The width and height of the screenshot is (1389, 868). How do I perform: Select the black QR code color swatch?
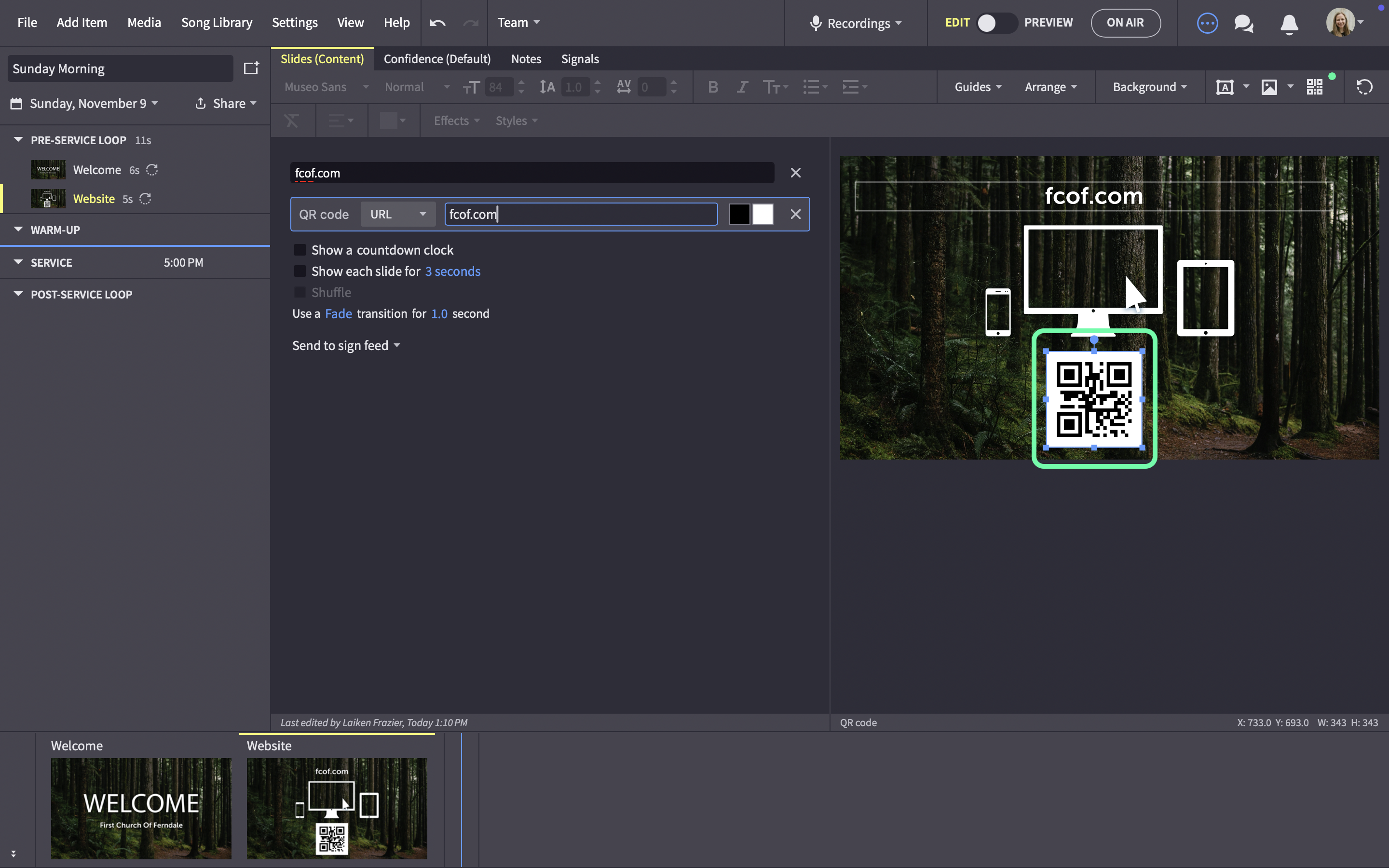pyautogui.click(x=739, y=214)
